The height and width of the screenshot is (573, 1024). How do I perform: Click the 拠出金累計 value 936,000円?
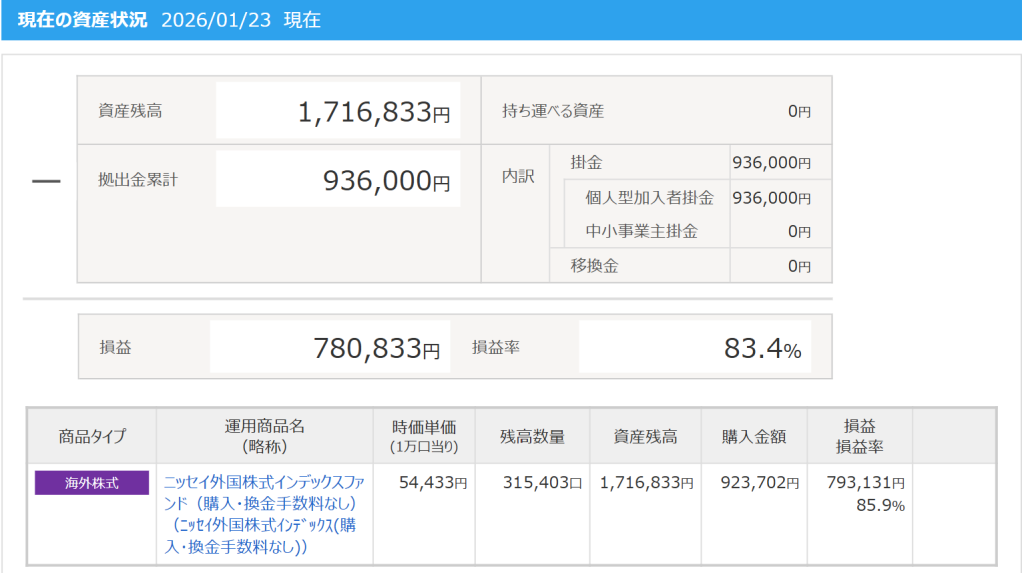[387, 180]
